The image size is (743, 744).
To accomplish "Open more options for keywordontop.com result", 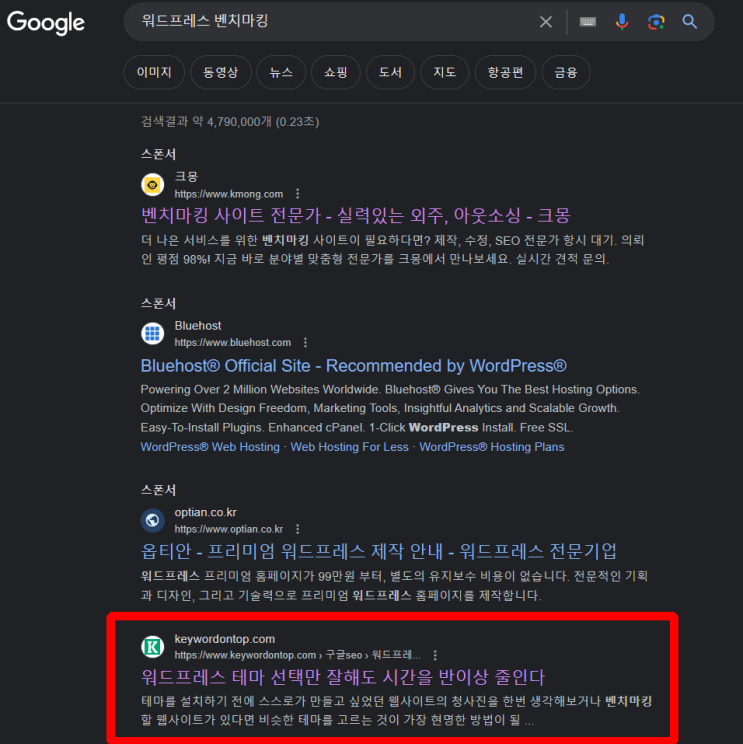I will click(x=435, y=655).
